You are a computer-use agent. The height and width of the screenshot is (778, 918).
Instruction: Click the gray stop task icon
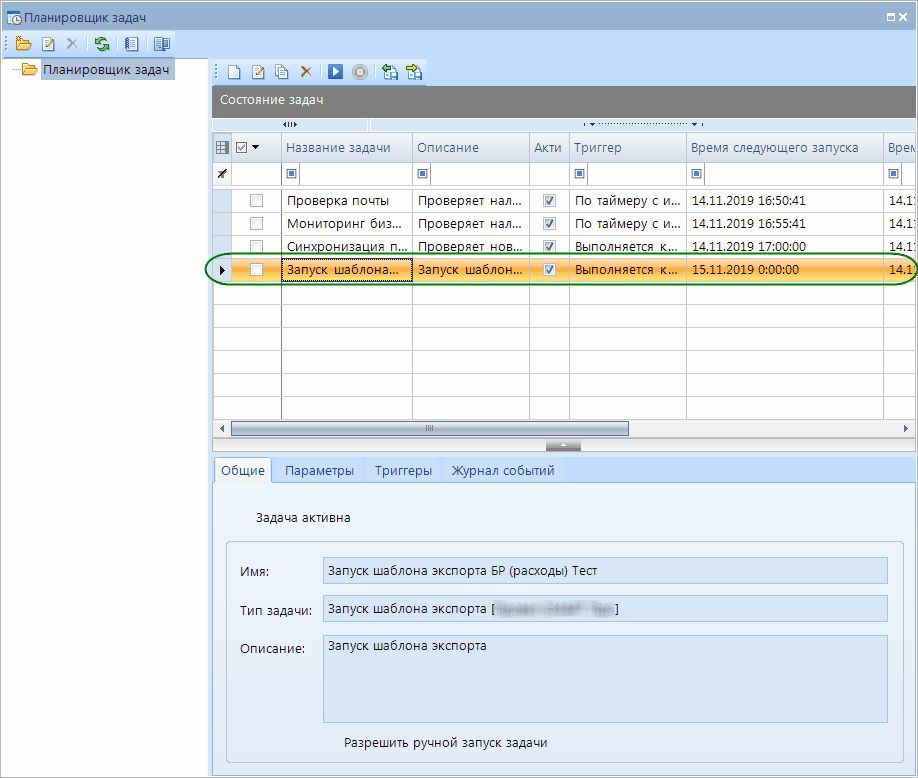click(x=360, y=72)
